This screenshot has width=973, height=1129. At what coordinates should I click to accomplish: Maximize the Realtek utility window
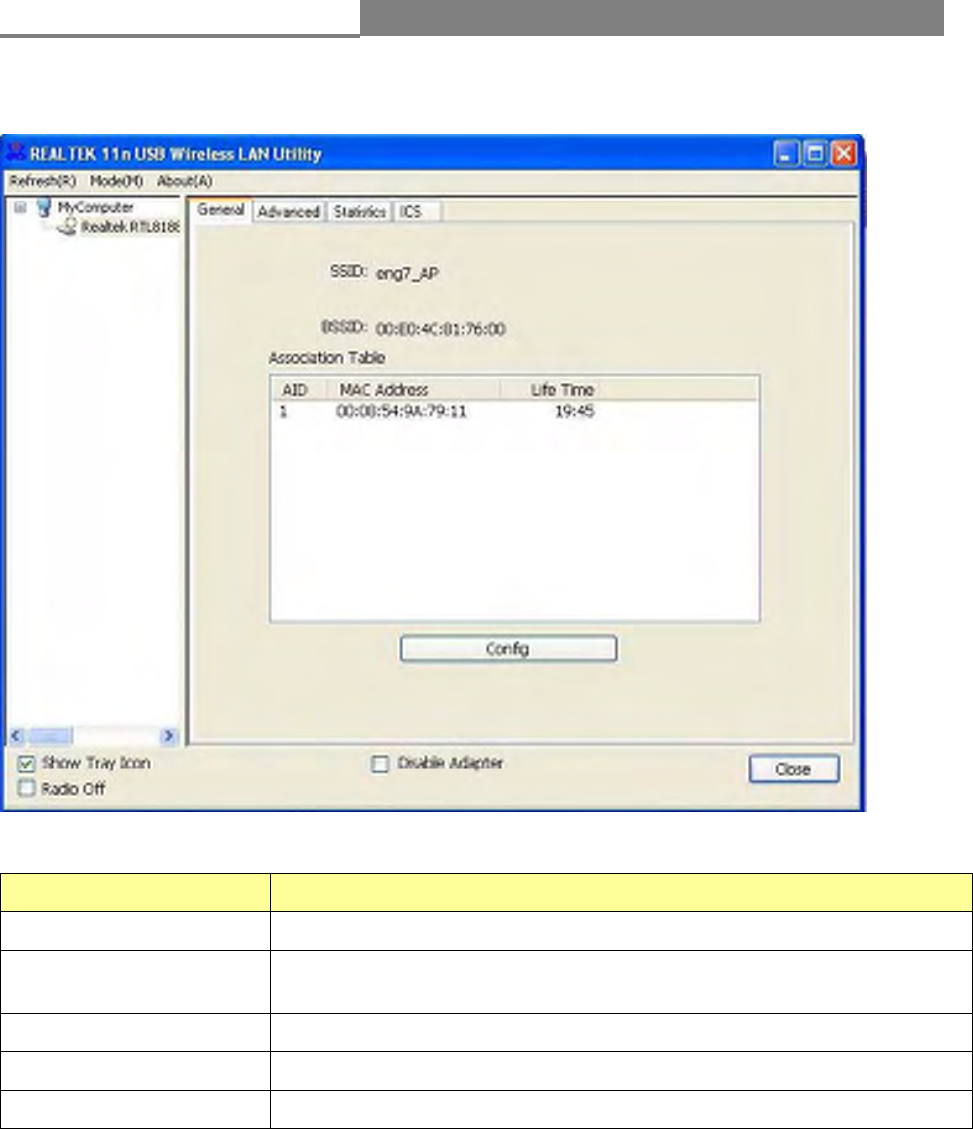click(815, 154)
